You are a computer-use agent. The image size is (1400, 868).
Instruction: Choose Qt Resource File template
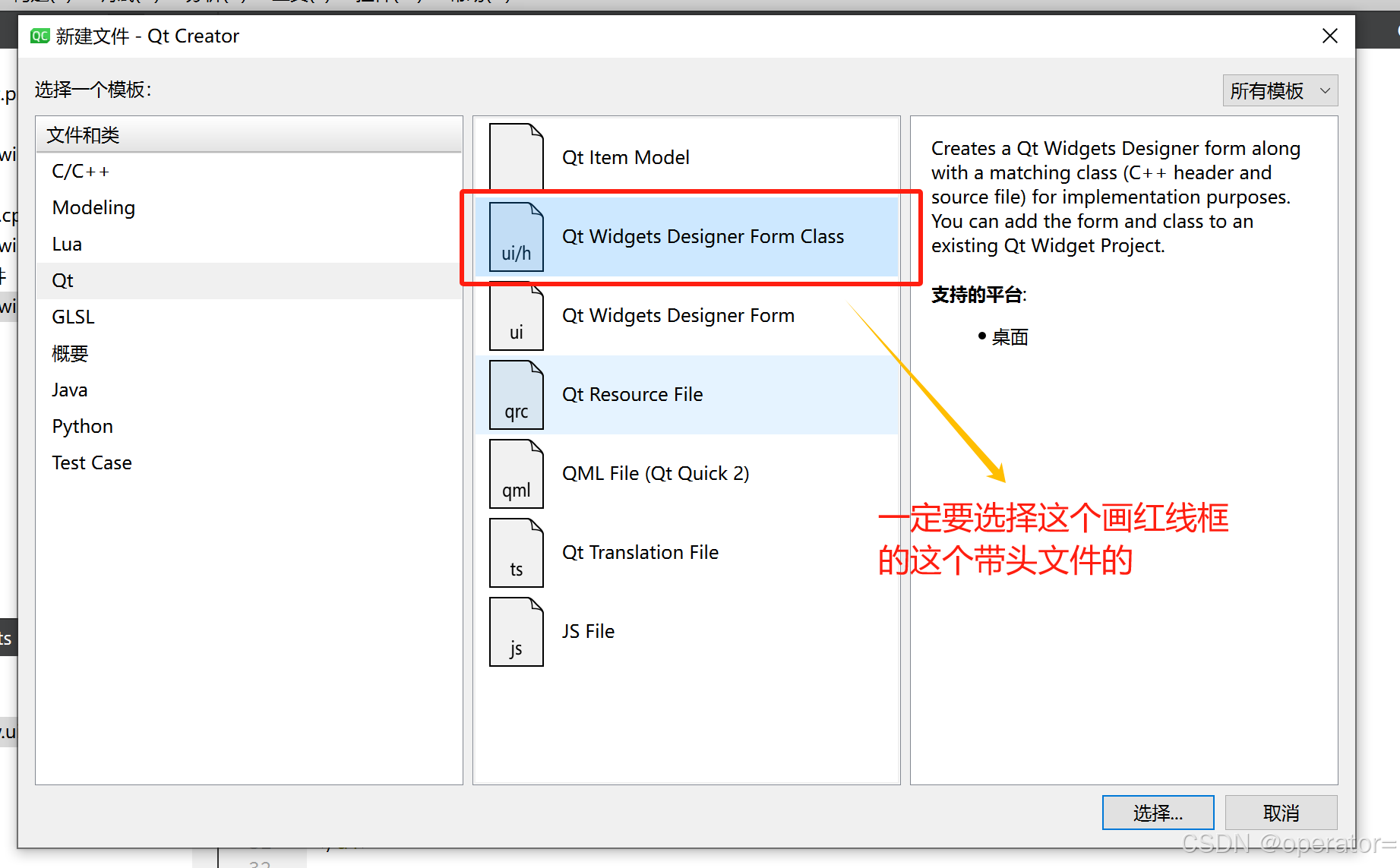(x=687, y=395)
